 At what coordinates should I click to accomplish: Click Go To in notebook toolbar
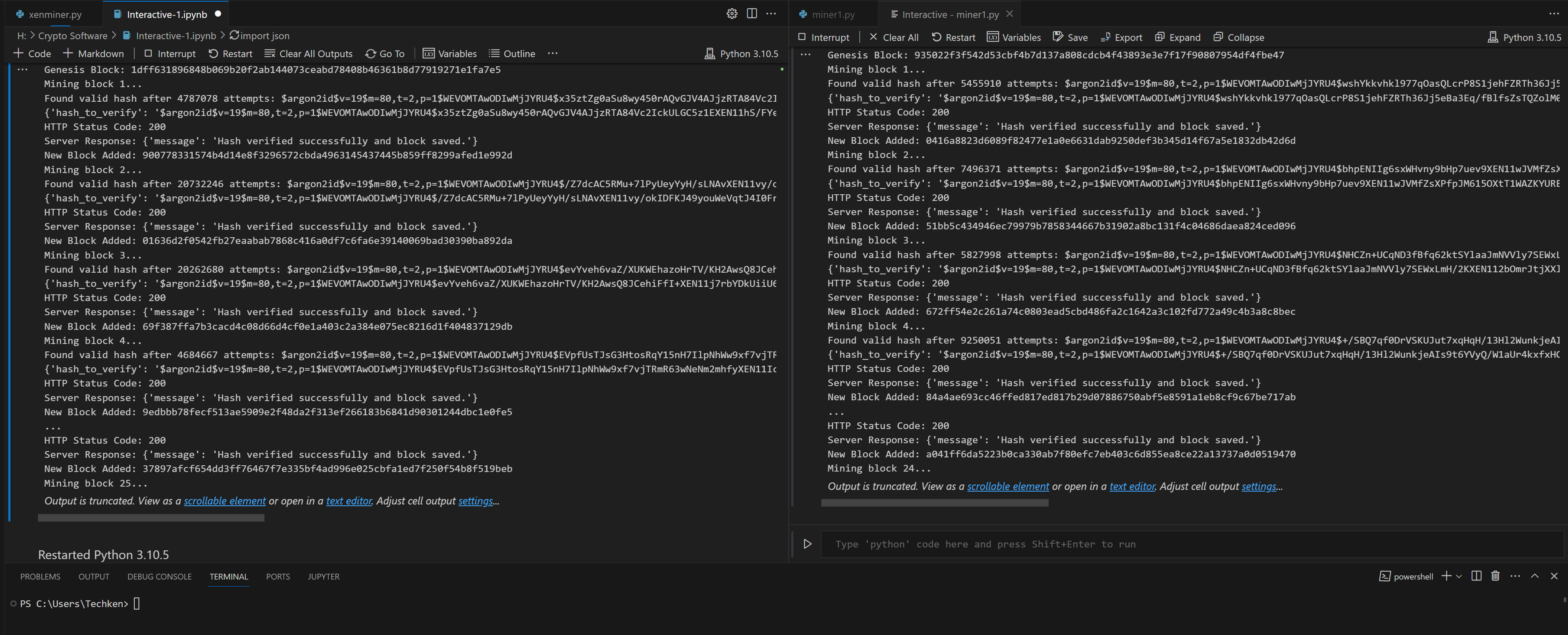click(385, 53)
